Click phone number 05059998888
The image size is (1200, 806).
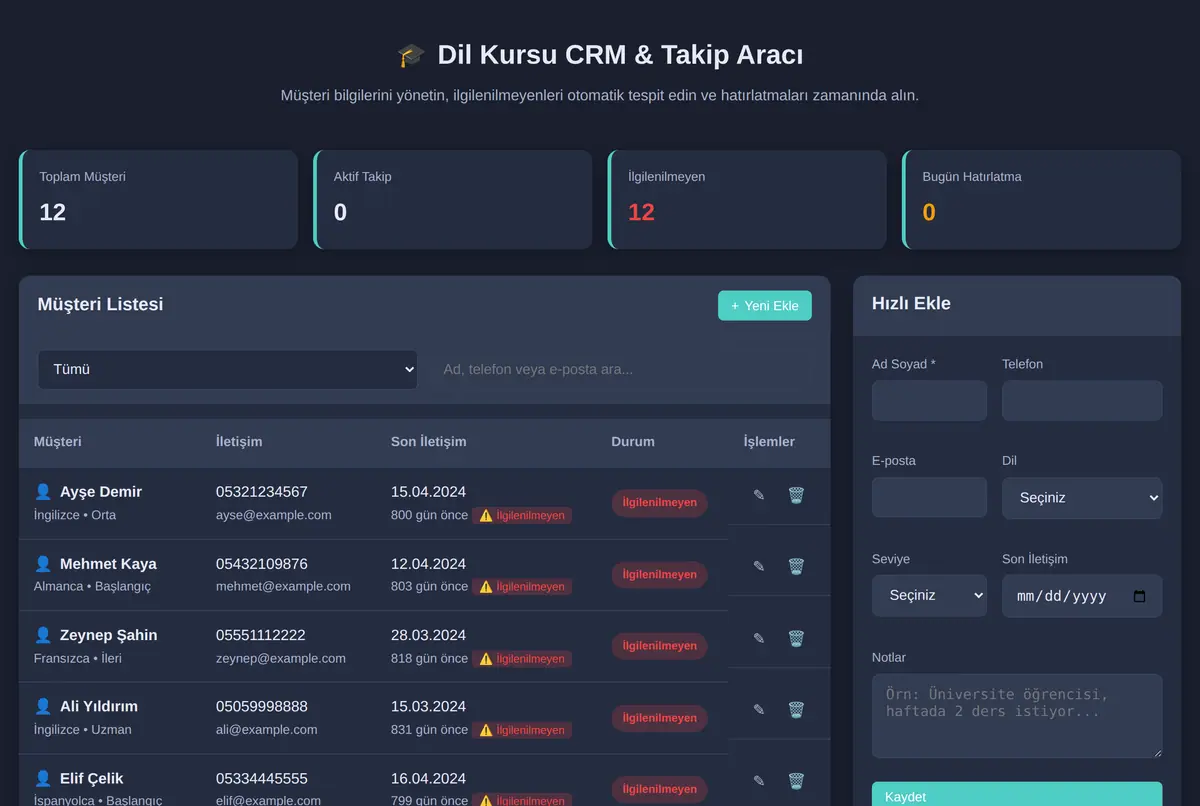(262, 707)
